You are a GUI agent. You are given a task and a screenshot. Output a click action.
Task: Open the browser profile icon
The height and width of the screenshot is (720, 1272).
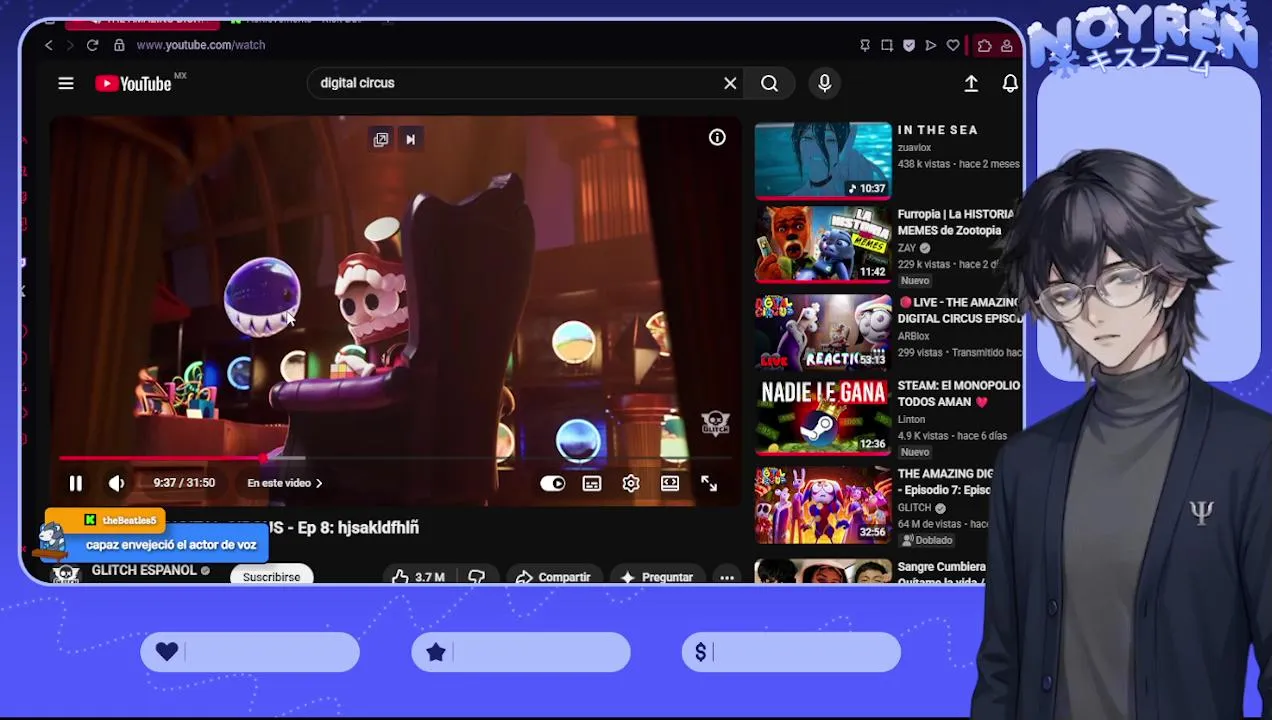pos(1007,45)
